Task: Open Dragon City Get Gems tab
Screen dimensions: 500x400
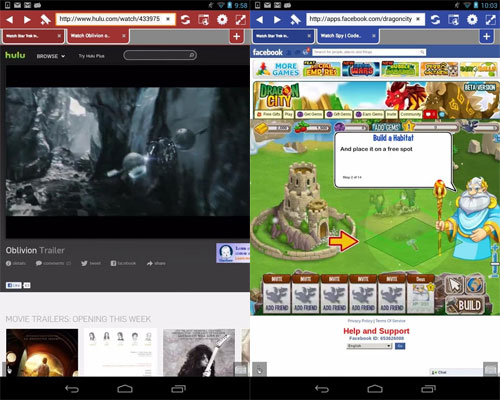Action: pyautogui.click(x=310, y=114)
